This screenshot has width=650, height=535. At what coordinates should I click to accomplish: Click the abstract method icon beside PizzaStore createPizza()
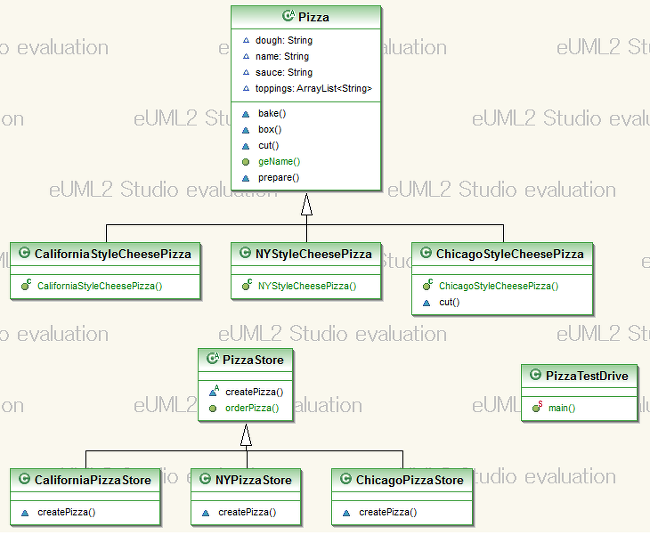[x=214, y=391]
